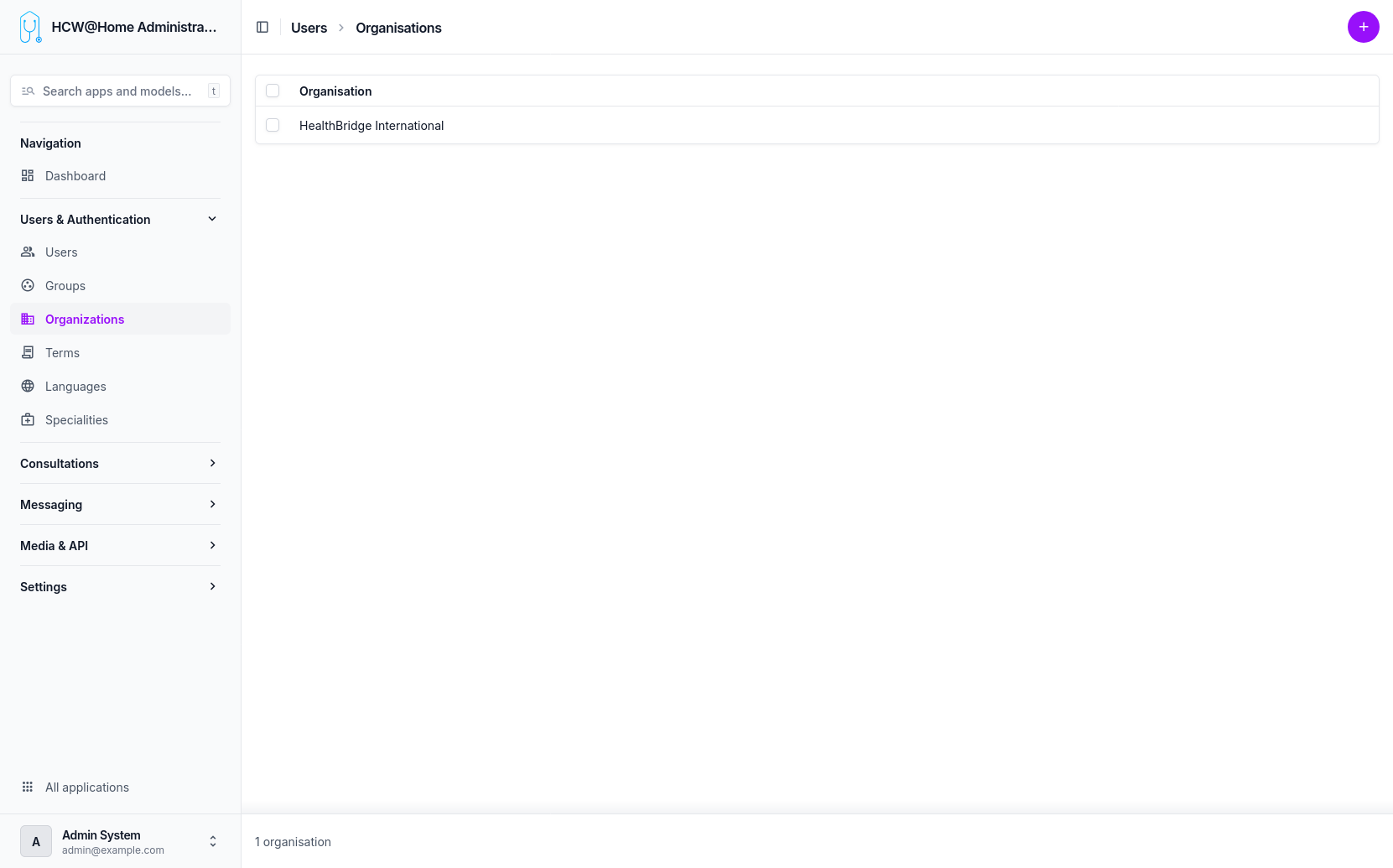Viewport: 1393px width, 868px height.
Task: Click the Terms document icon
Action: (x=28, y=352)
